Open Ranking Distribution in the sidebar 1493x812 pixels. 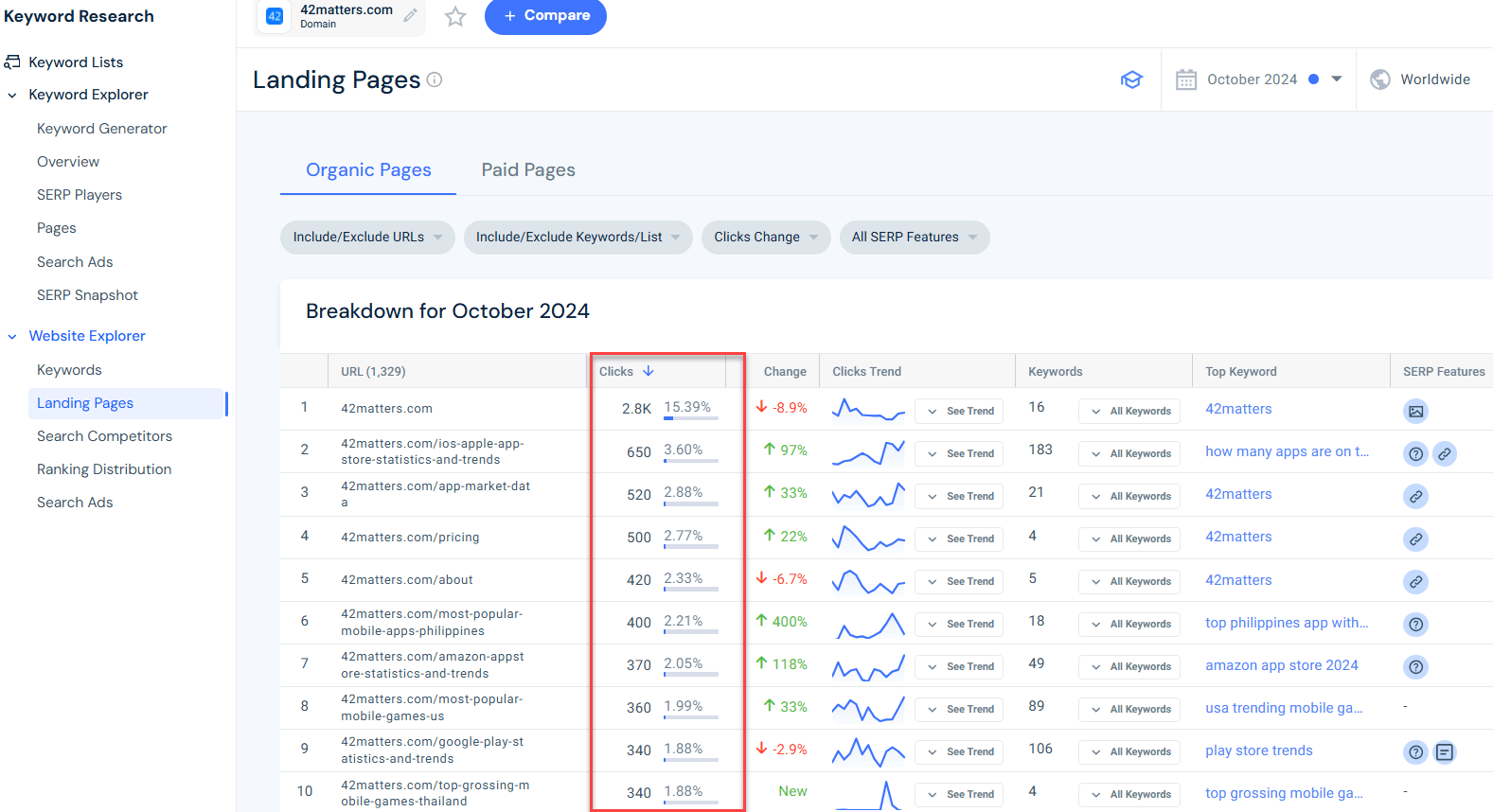coord(104,469)
